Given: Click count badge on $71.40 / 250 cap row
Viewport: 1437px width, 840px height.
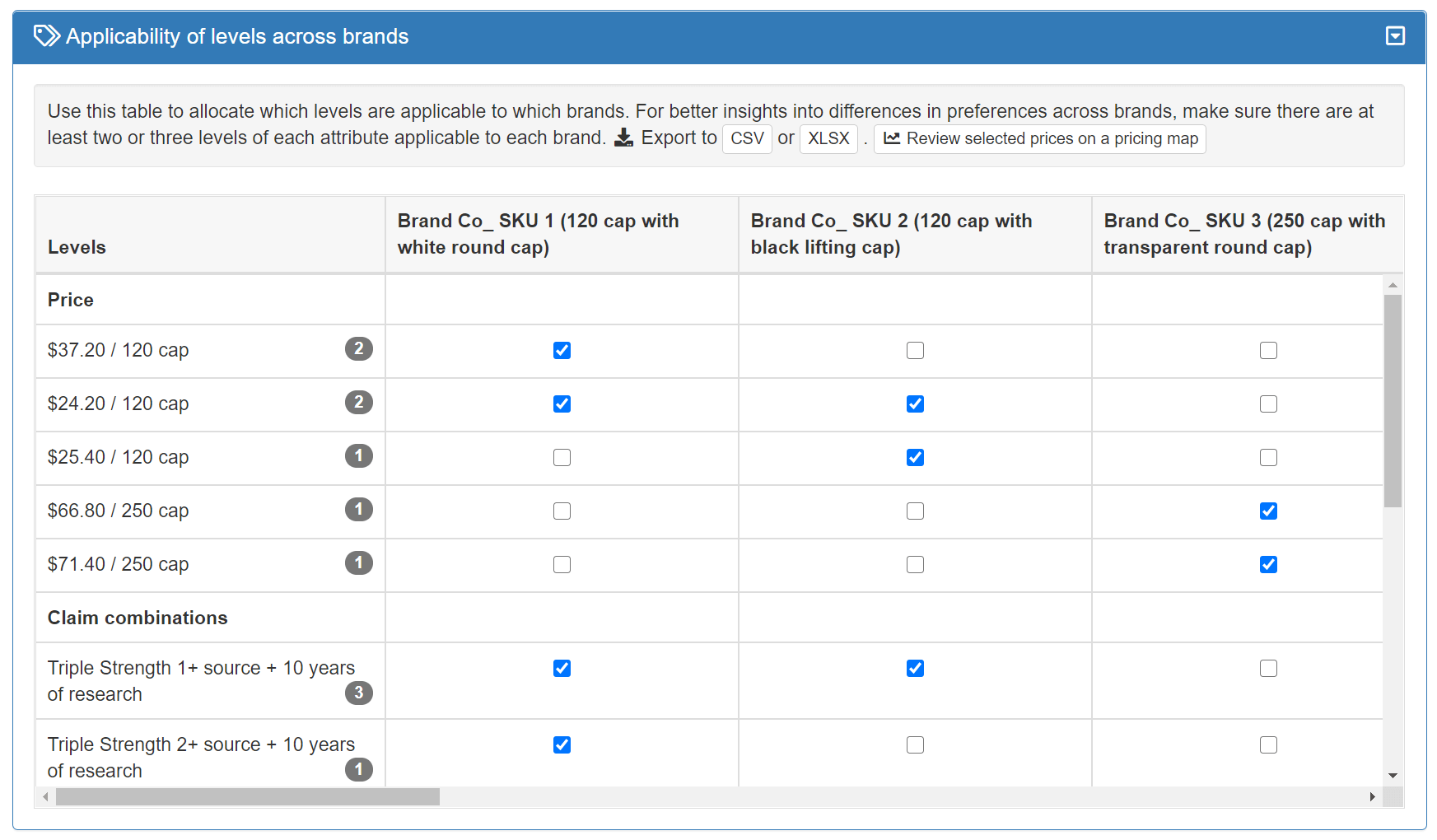Looking at the screenshot, I should pos(358,562).
